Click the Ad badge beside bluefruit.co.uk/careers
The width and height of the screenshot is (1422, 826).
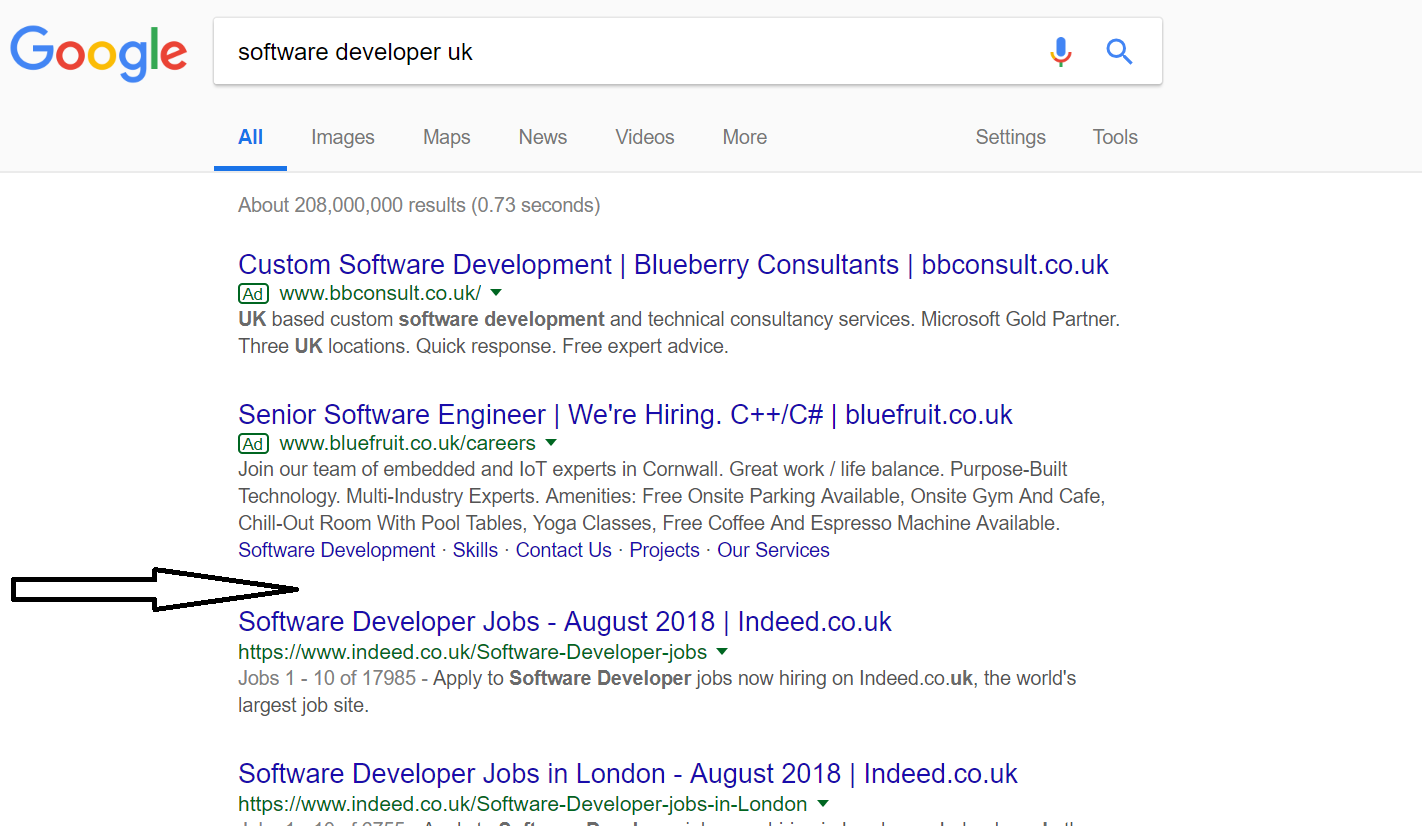tap(254, 443)
